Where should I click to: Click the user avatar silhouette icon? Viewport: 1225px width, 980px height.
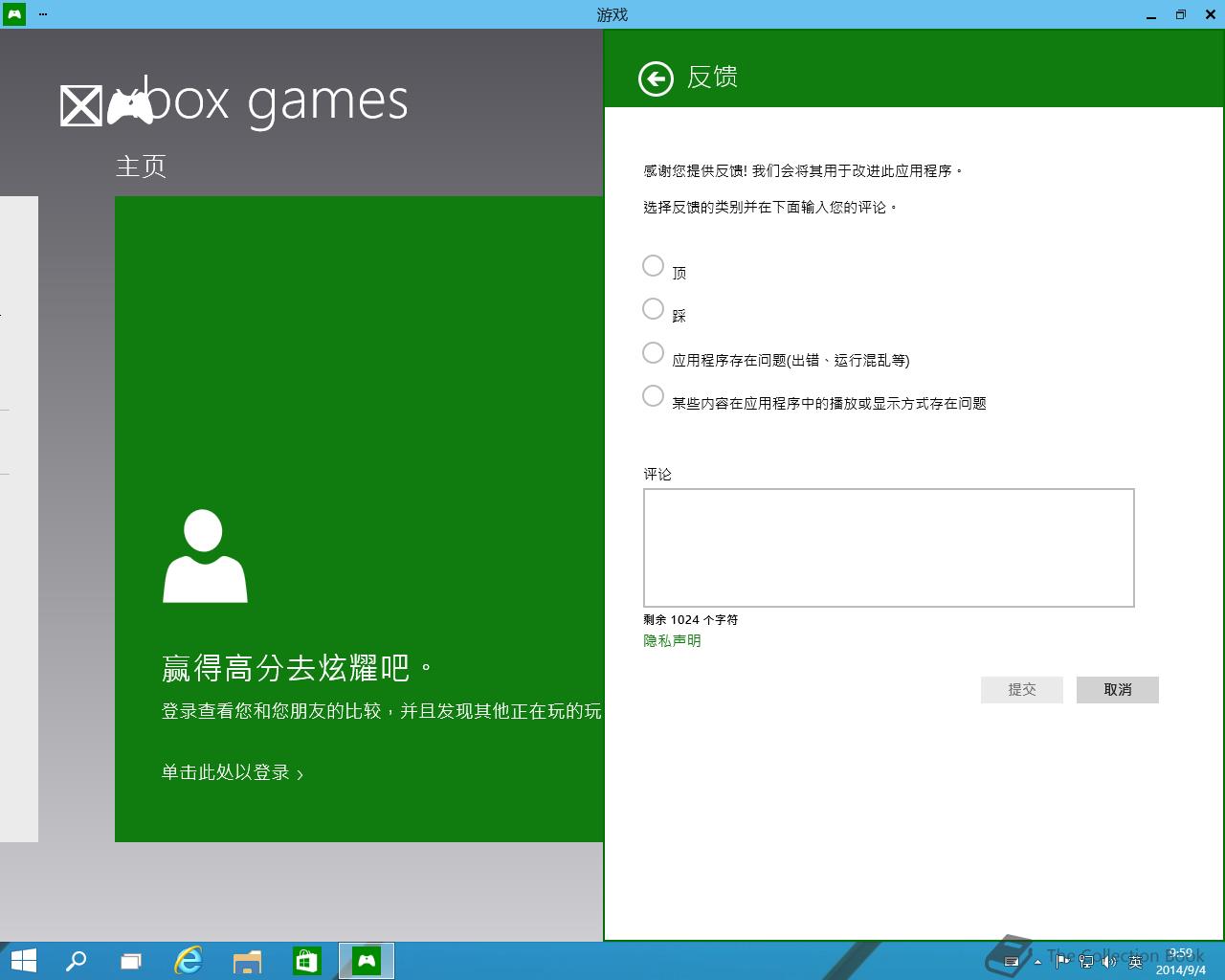[205, 556]
